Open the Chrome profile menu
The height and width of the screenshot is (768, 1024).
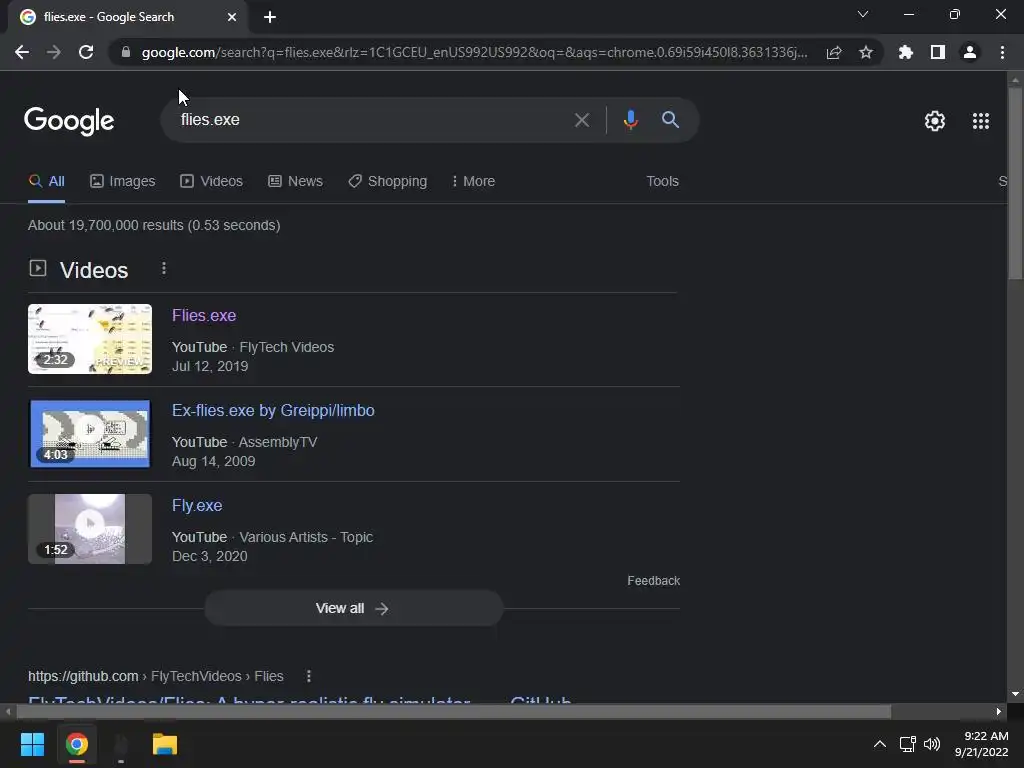coord(970,52)
